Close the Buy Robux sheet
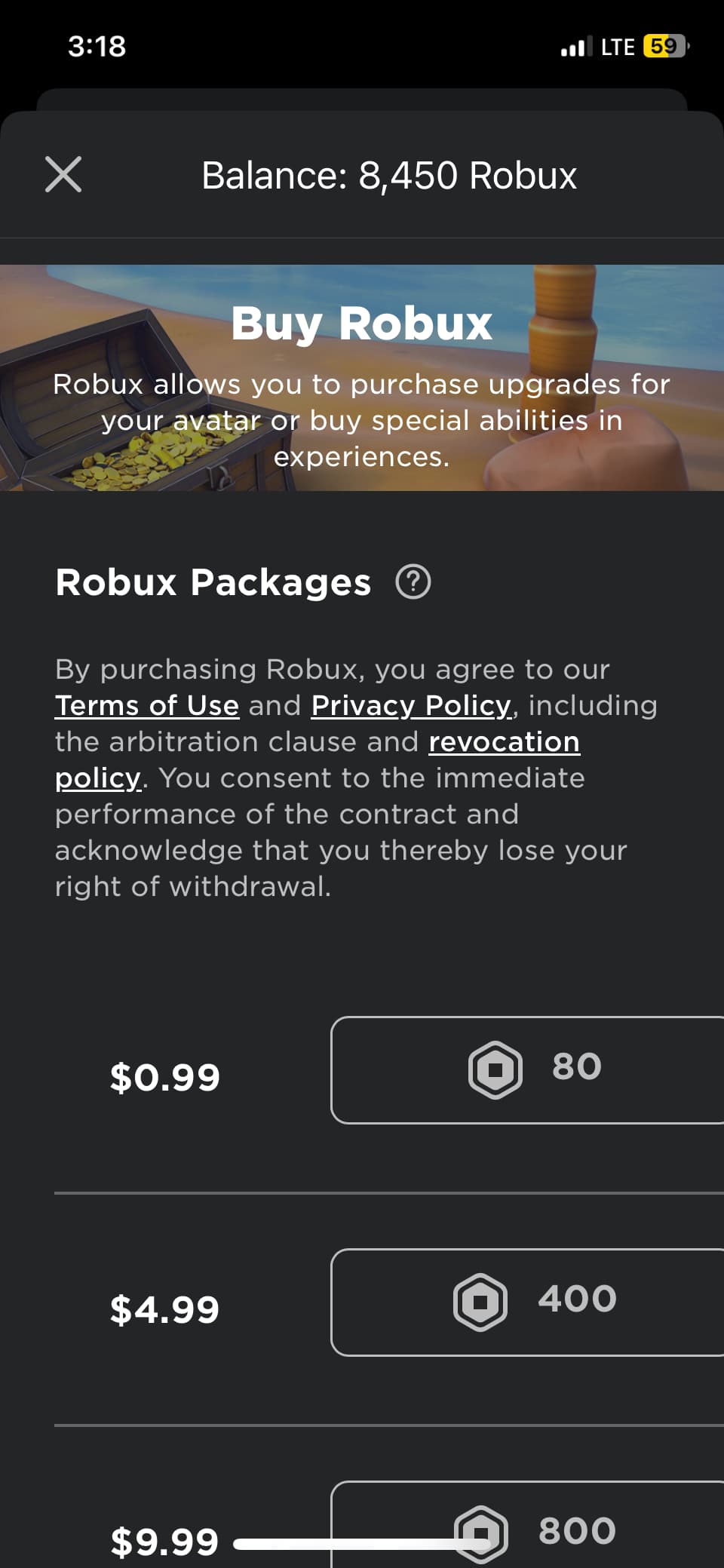The image size is (724, 1568). click(63, 175)
